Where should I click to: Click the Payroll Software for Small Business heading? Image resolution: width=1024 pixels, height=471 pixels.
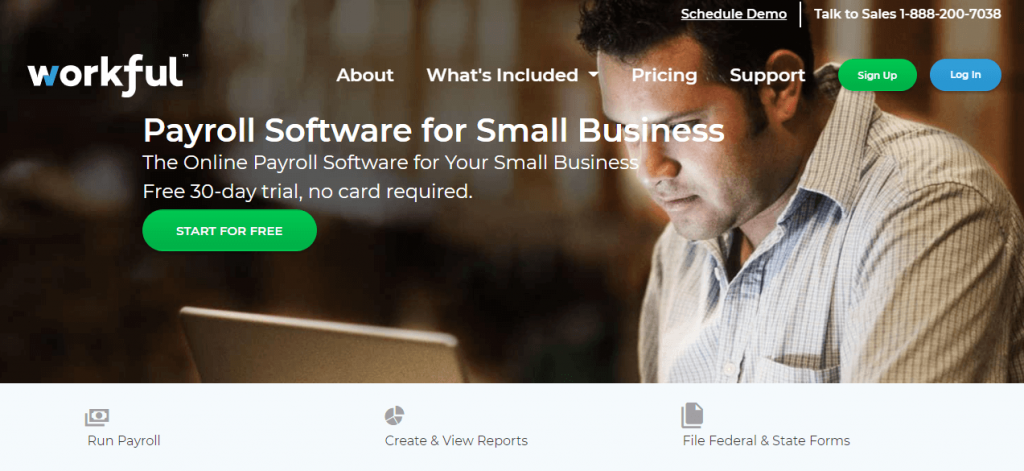pos(434,131)
